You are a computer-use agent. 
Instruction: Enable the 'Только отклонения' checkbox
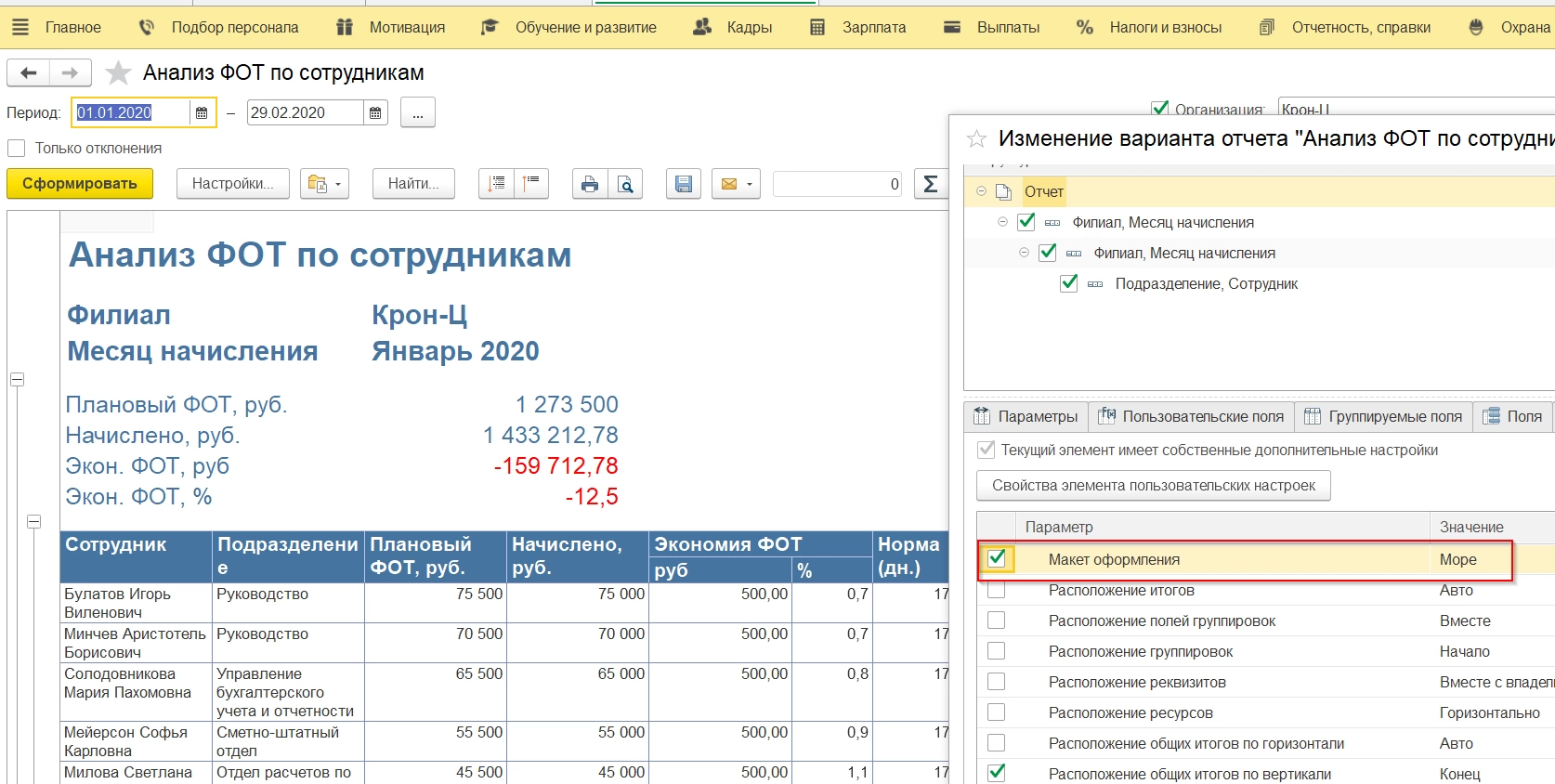point(16,149)
